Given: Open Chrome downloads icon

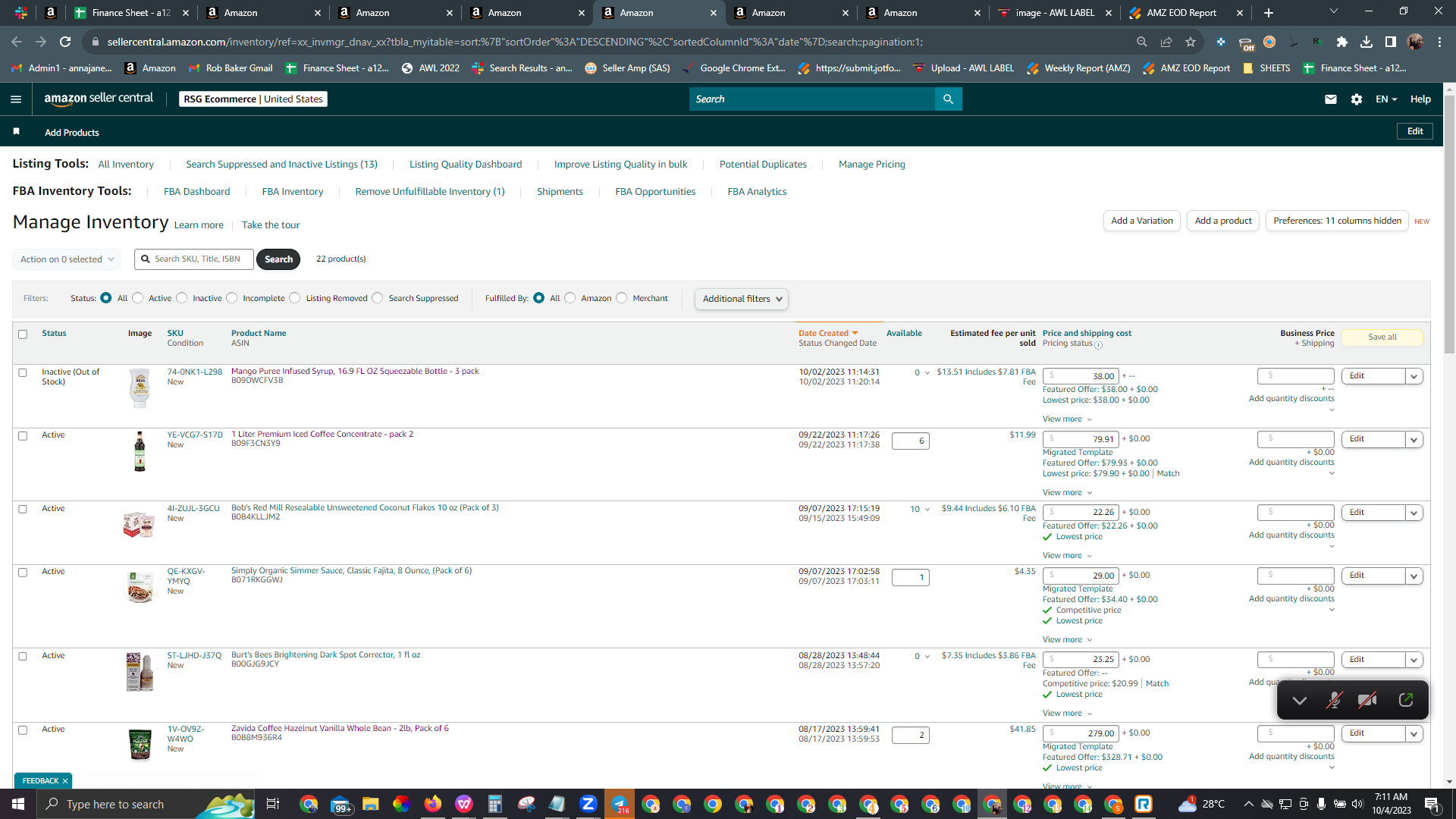Looking at the screenshot, I should click(1367, 42).
